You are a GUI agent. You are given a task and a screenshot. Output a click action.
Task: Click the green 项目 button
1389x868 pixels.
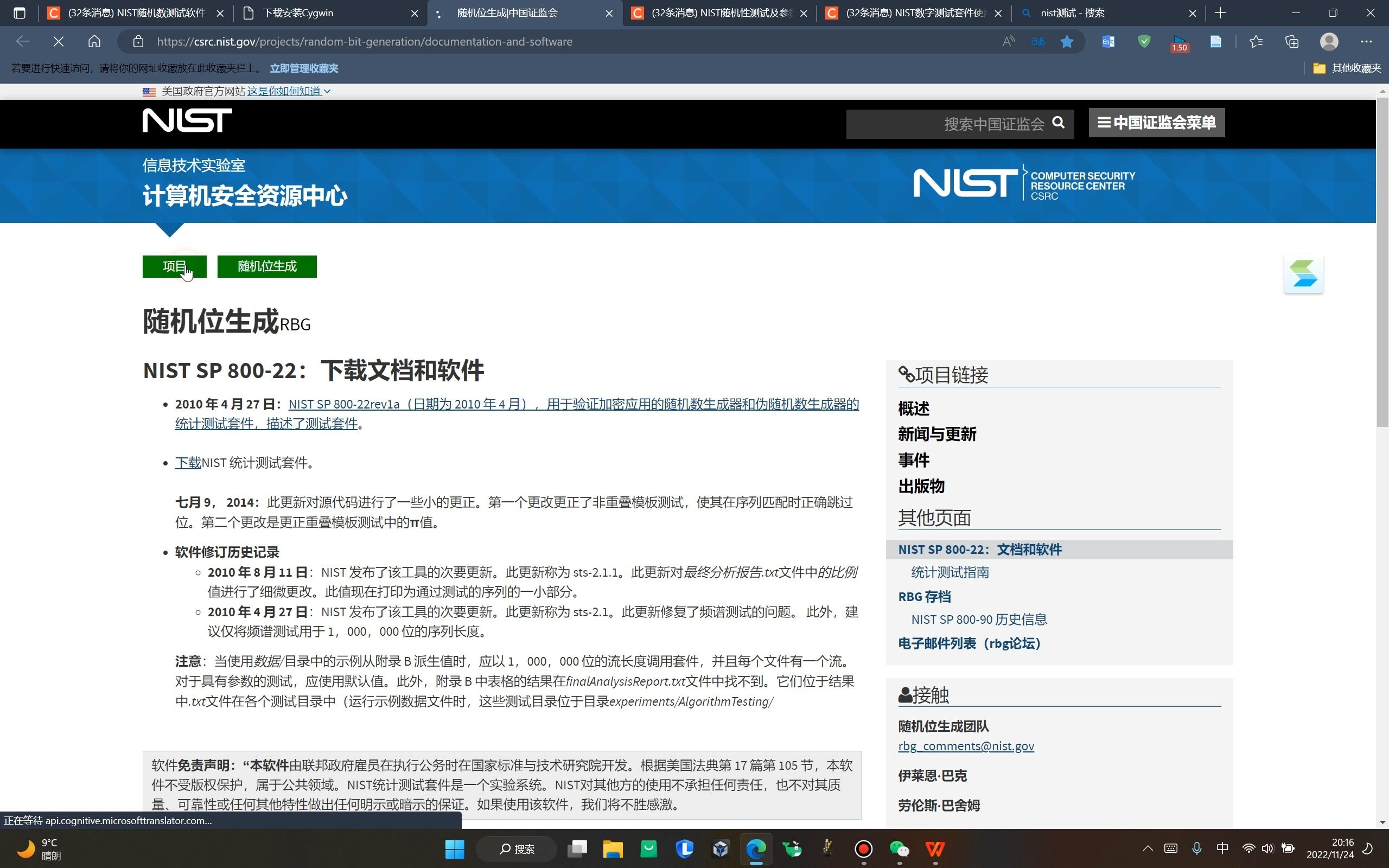coord(174,266)
